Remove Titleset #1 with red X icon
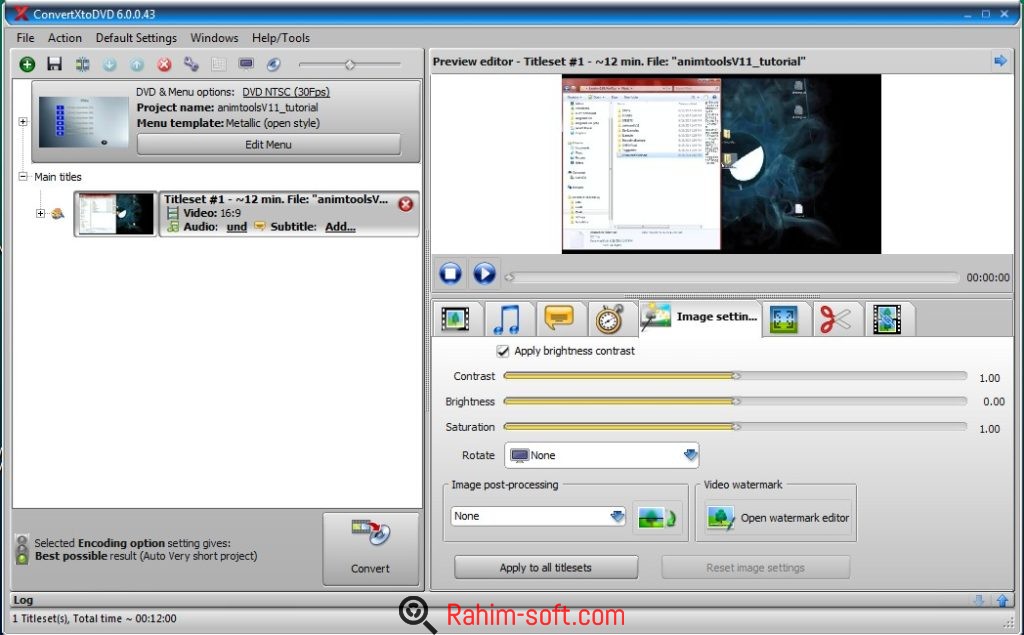This screenshot has height=635, width=1024. coord(406,204)
